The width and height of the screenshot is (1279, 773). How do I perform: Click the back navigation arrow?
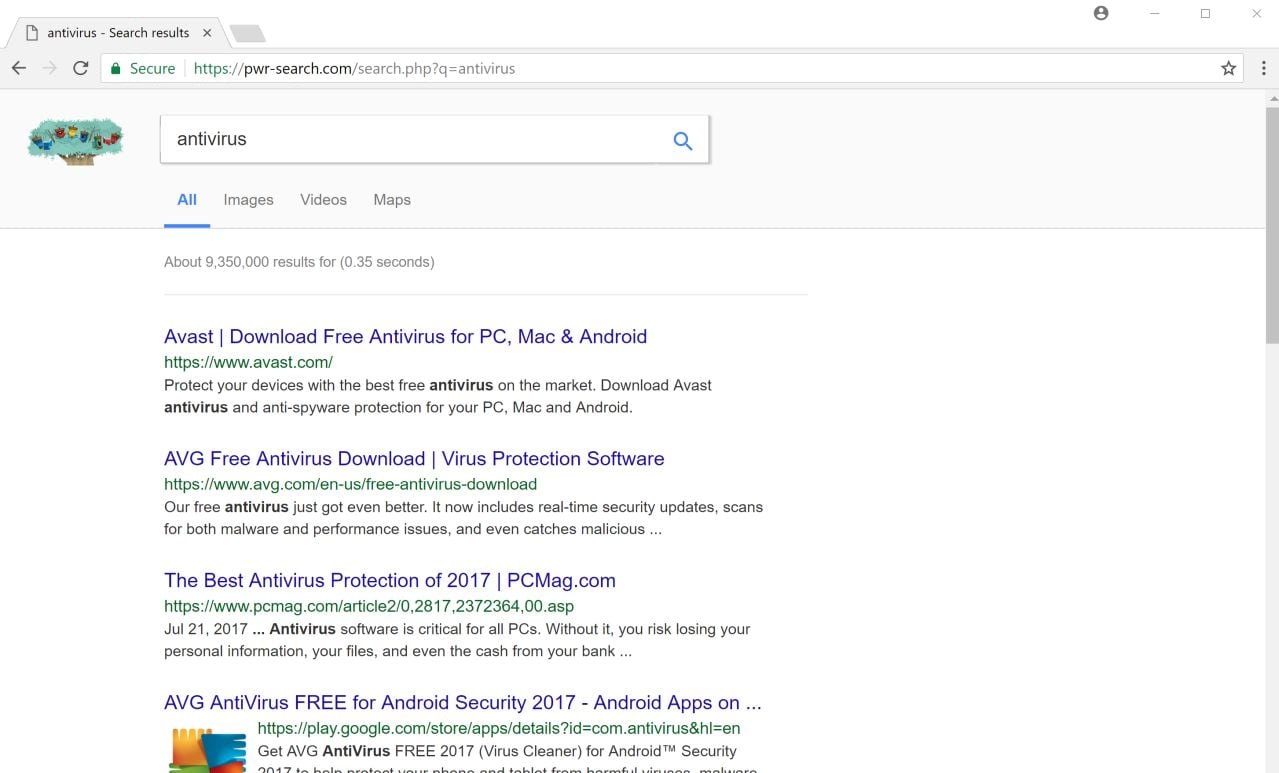coord(18,68)
